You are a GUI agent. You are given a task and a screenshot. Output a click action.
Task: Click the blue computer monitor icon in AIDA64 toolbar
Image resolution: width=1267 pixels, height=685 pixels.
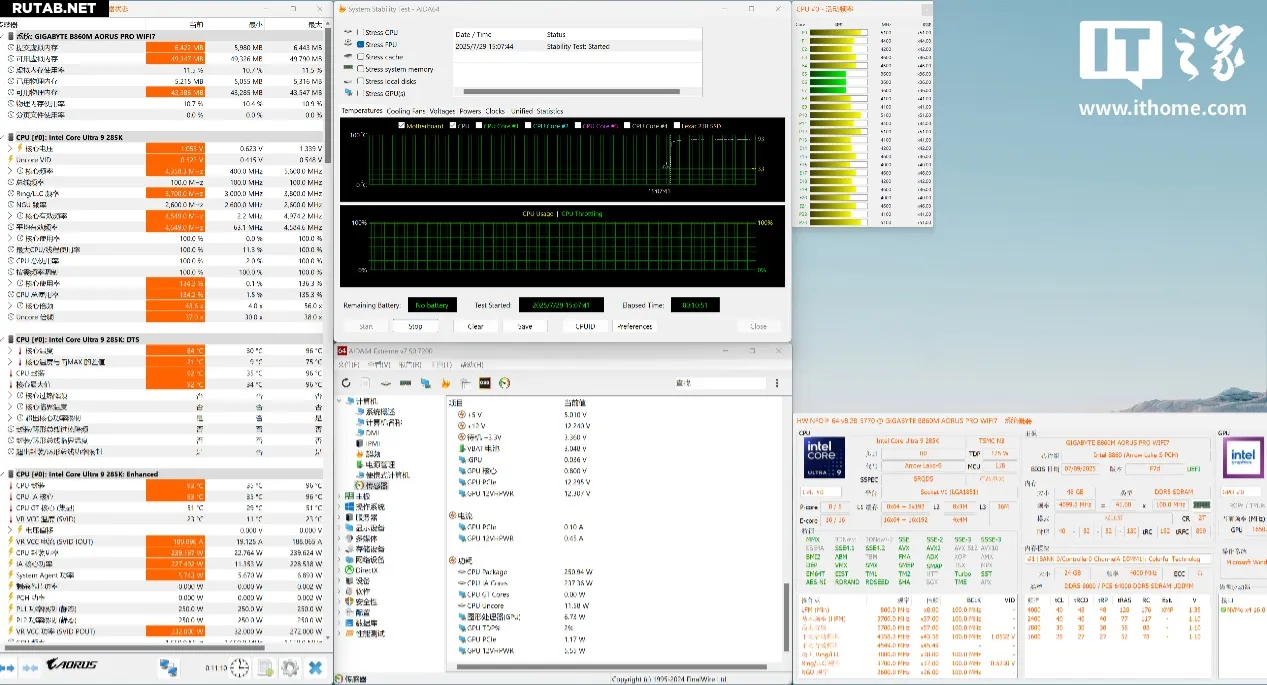(425, 382)
